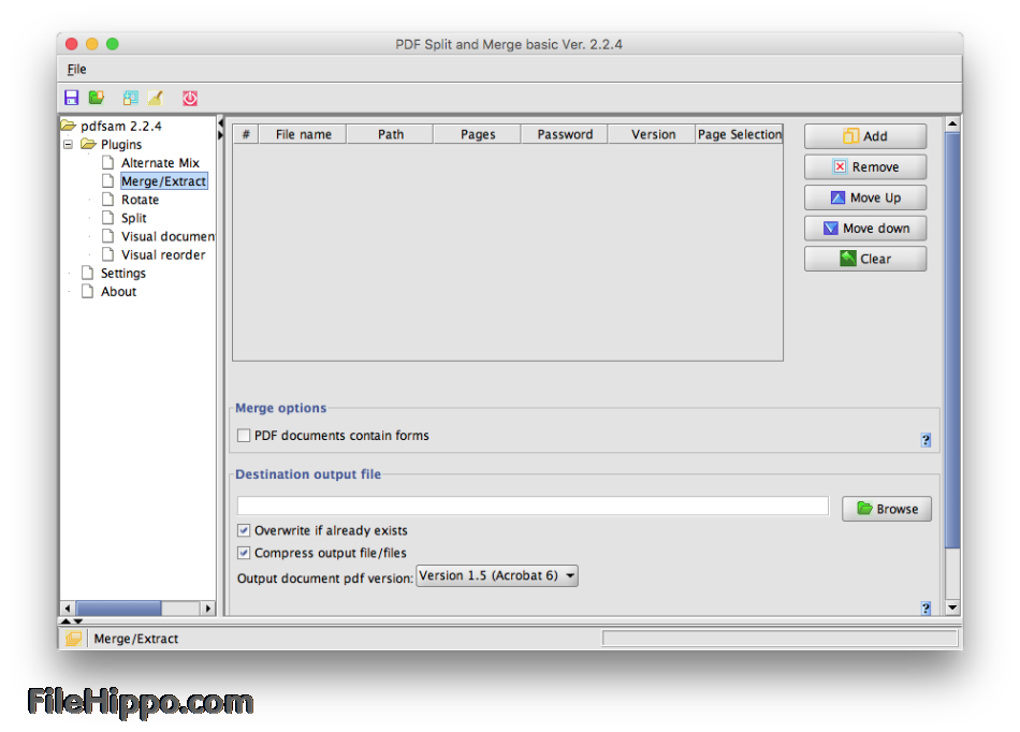The image size is (1020, 732).
Task: Open the Visual reorder plugin
Action: (x=163, y=255)
